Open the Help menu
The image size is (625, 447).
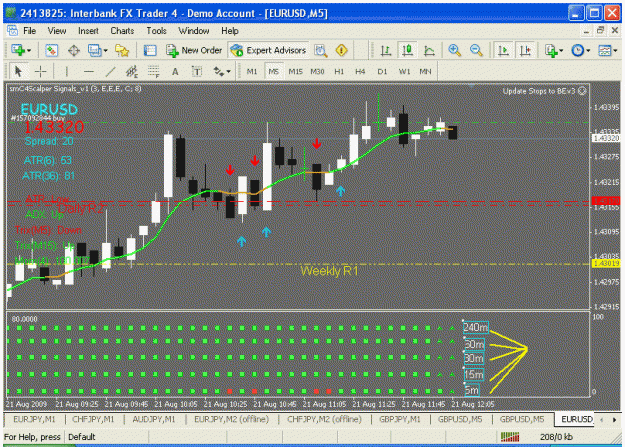coord(230,31)
